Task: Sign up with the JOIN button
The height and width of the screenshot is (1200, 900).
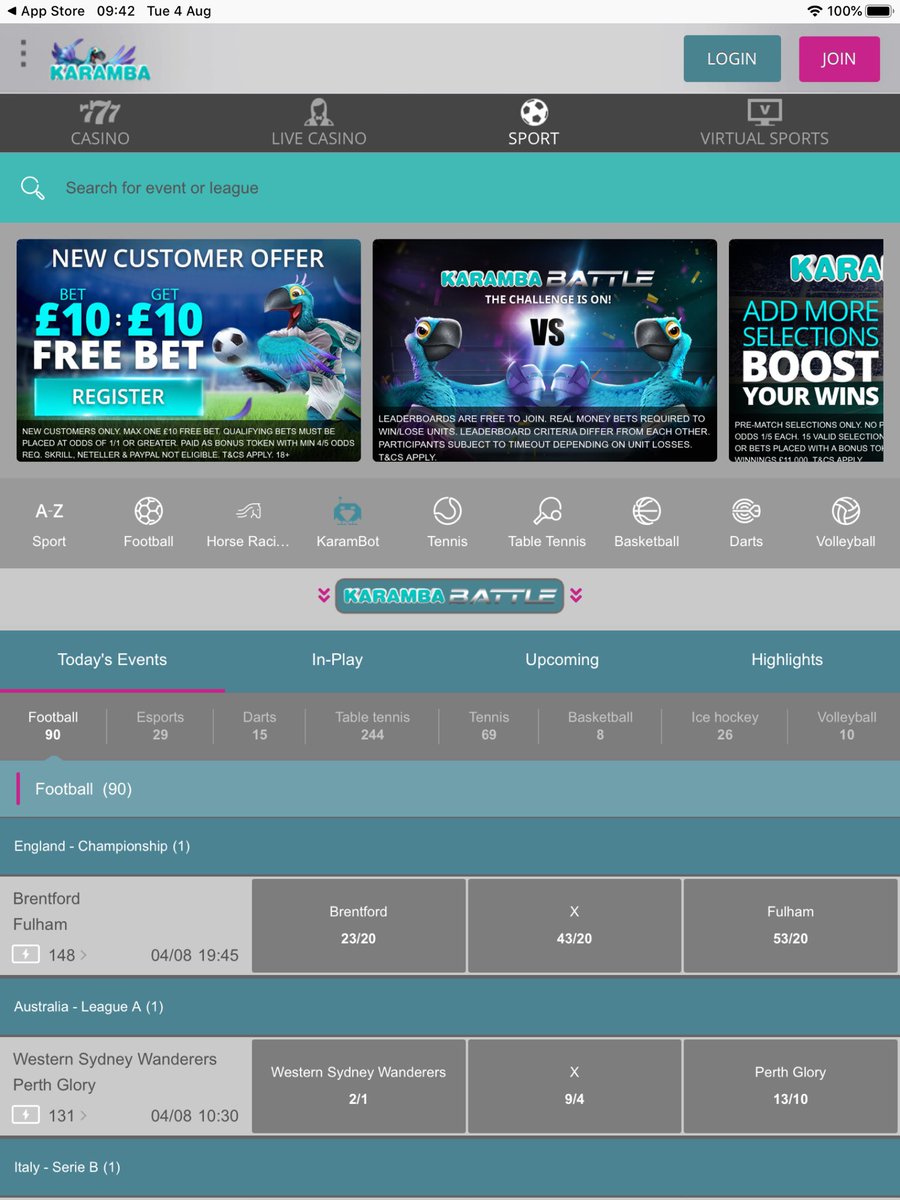Action: tap(839, 59)
